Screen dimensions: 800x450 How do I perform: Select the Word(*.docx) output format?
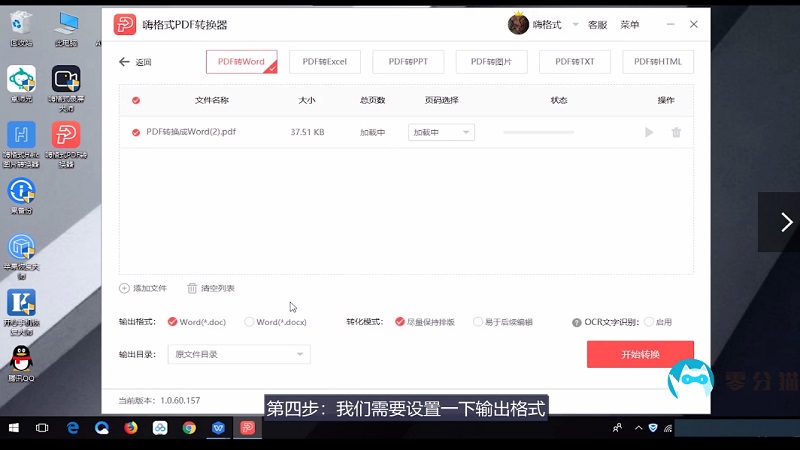pos(249,322)
